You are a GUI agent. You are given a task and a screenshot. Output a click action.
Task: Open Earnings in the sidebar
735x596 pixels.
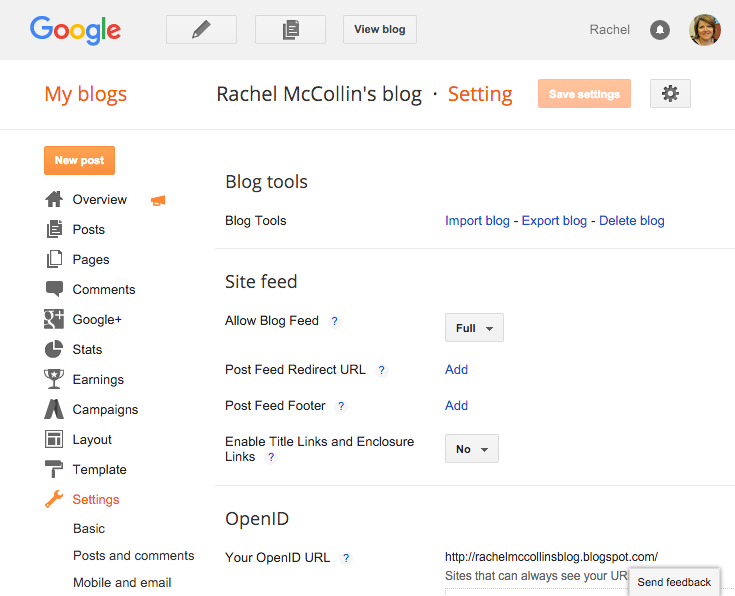98,380
